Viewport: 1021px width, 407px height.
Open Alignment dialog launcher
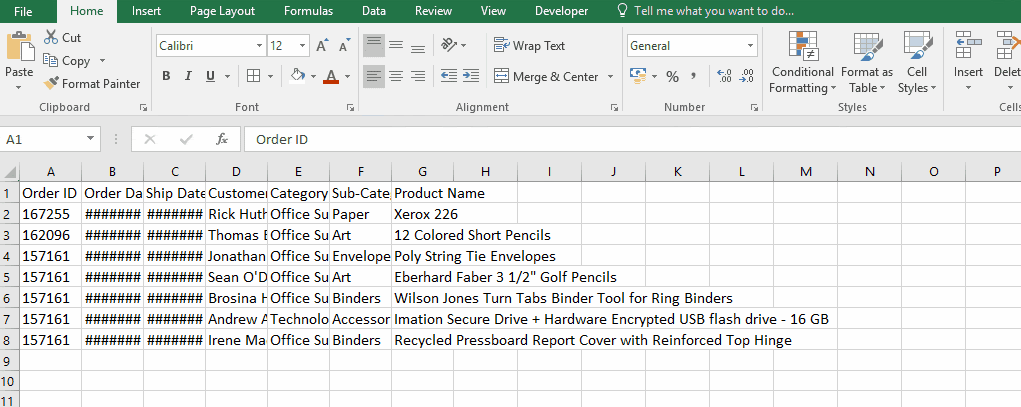point(614,107)
